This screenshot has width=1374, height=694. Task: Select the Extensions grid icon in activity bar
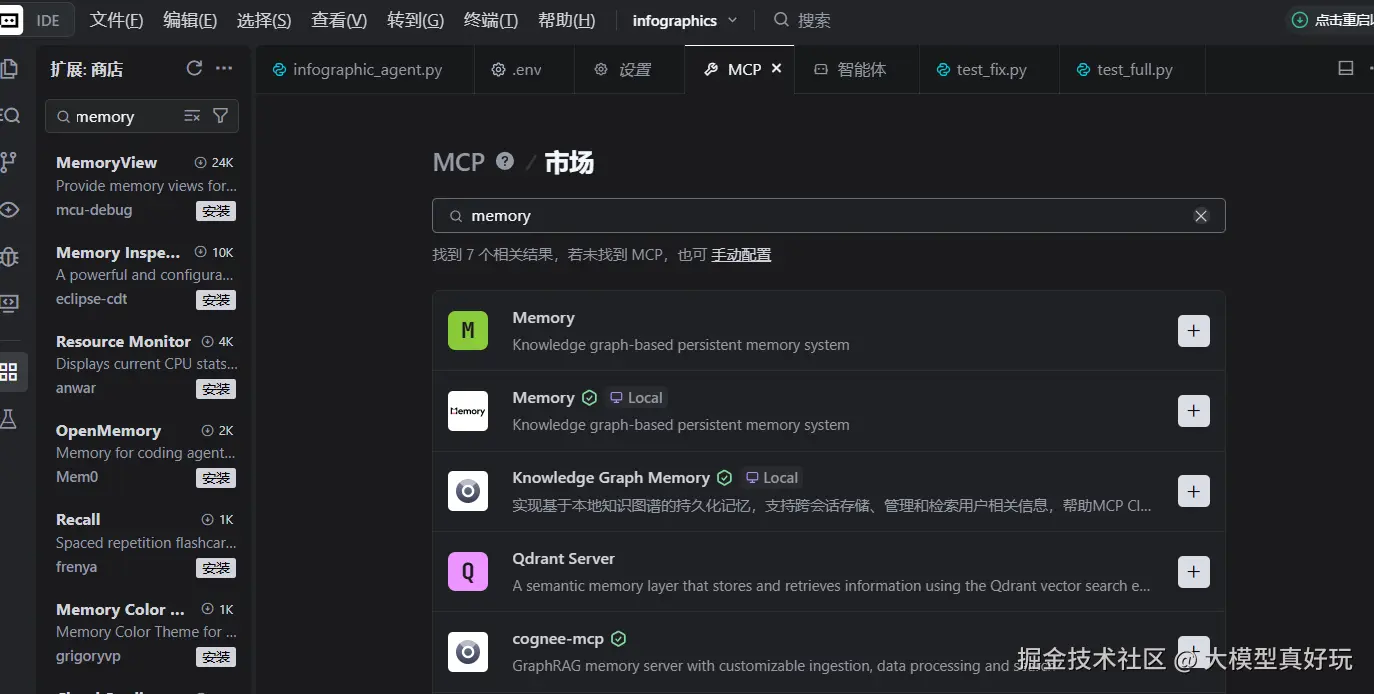[x=9, y=372]
